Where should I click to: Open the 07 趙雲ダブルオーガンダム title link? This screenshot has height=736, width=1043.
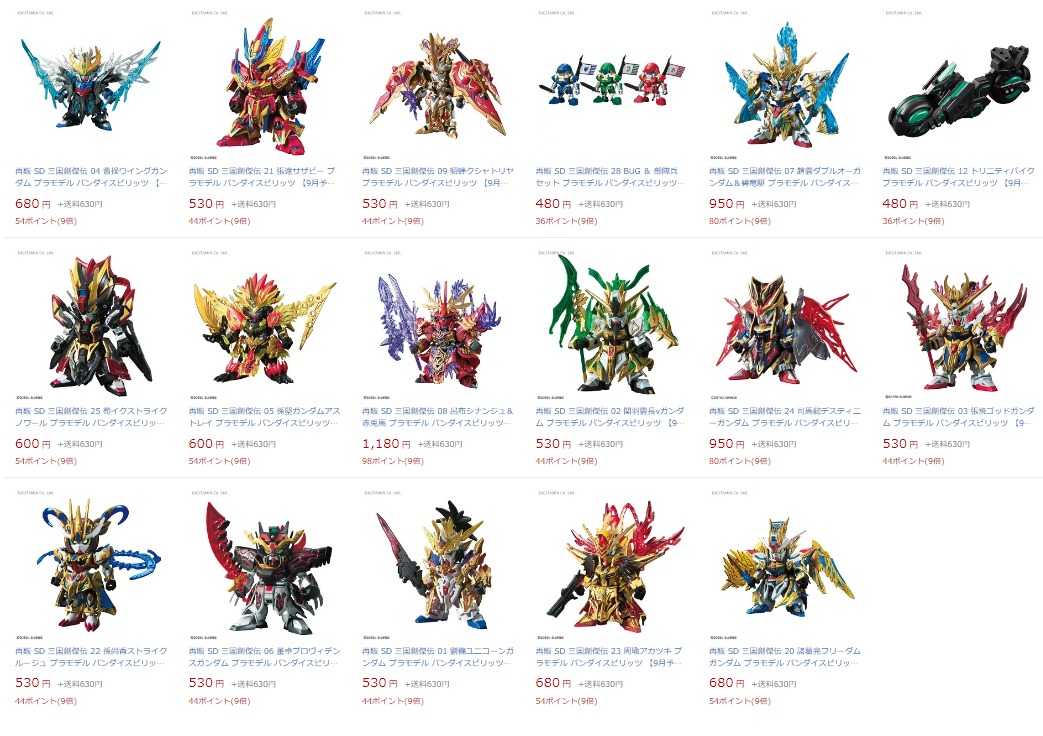785,176
